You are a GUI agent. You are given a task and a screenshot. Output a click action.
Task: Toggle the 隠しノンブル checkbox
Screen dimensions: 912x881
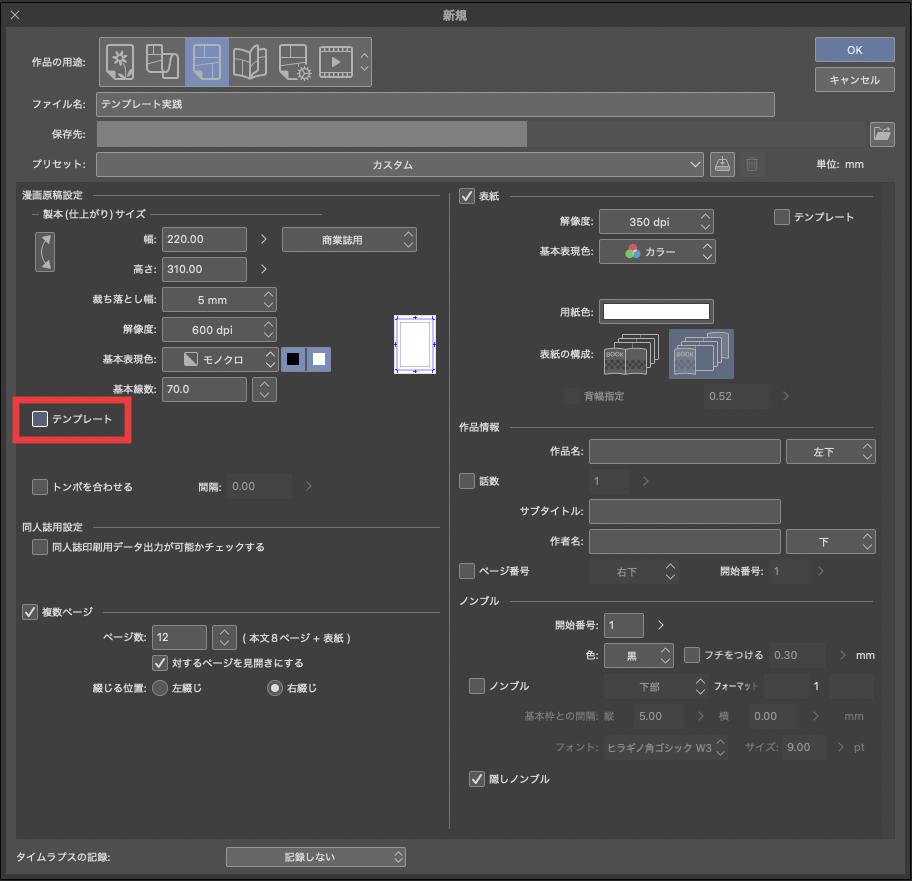point(477,778)
